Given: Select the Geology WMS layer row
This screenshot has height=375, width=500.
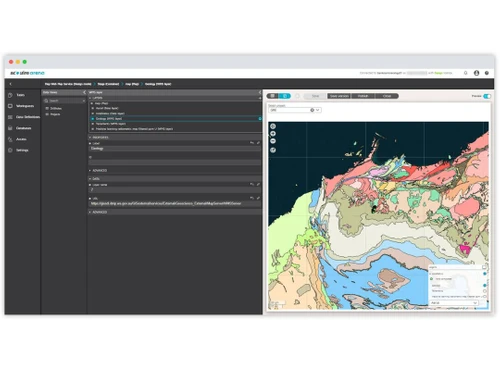Looking at the screenshot, I should click(x=175, y=119).
